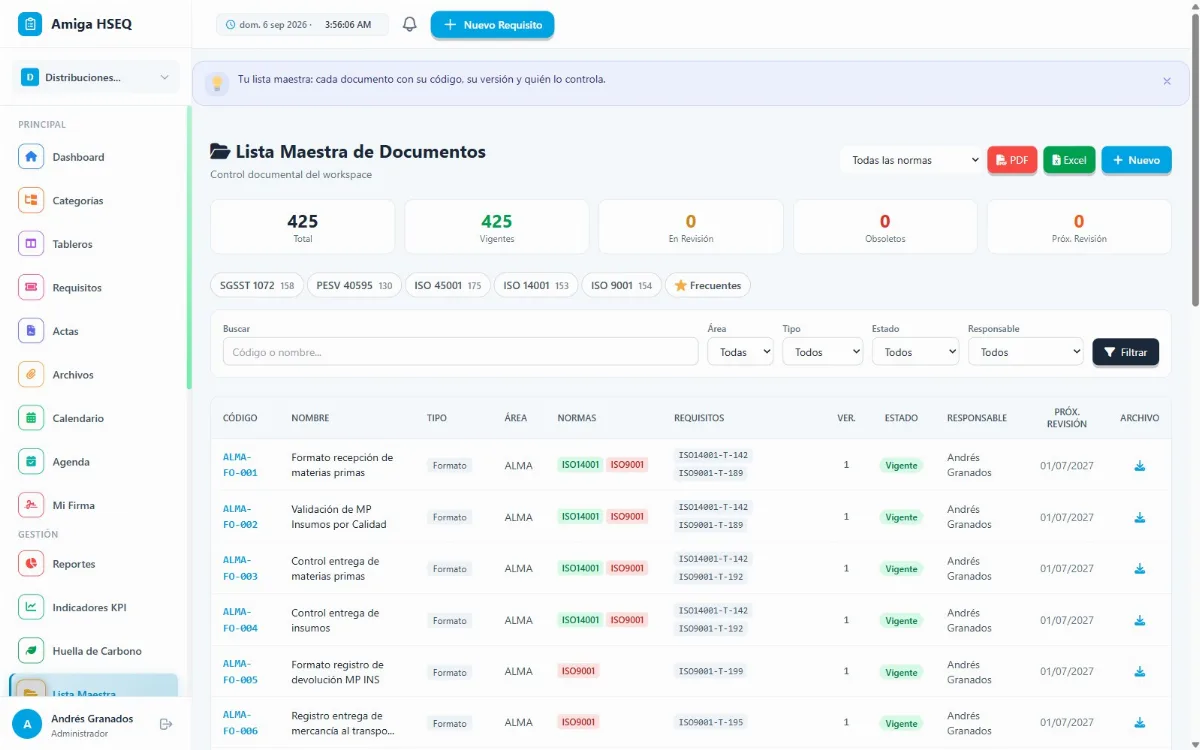Click the Nuevo document button
1200x750 pixels.
point(1136,160)
